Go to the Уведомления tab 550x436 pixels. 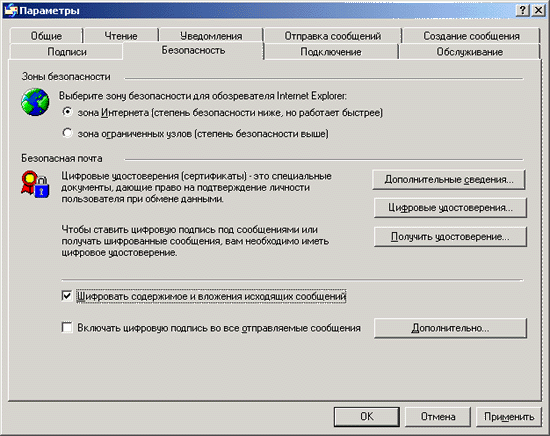(x=211, y=36)
